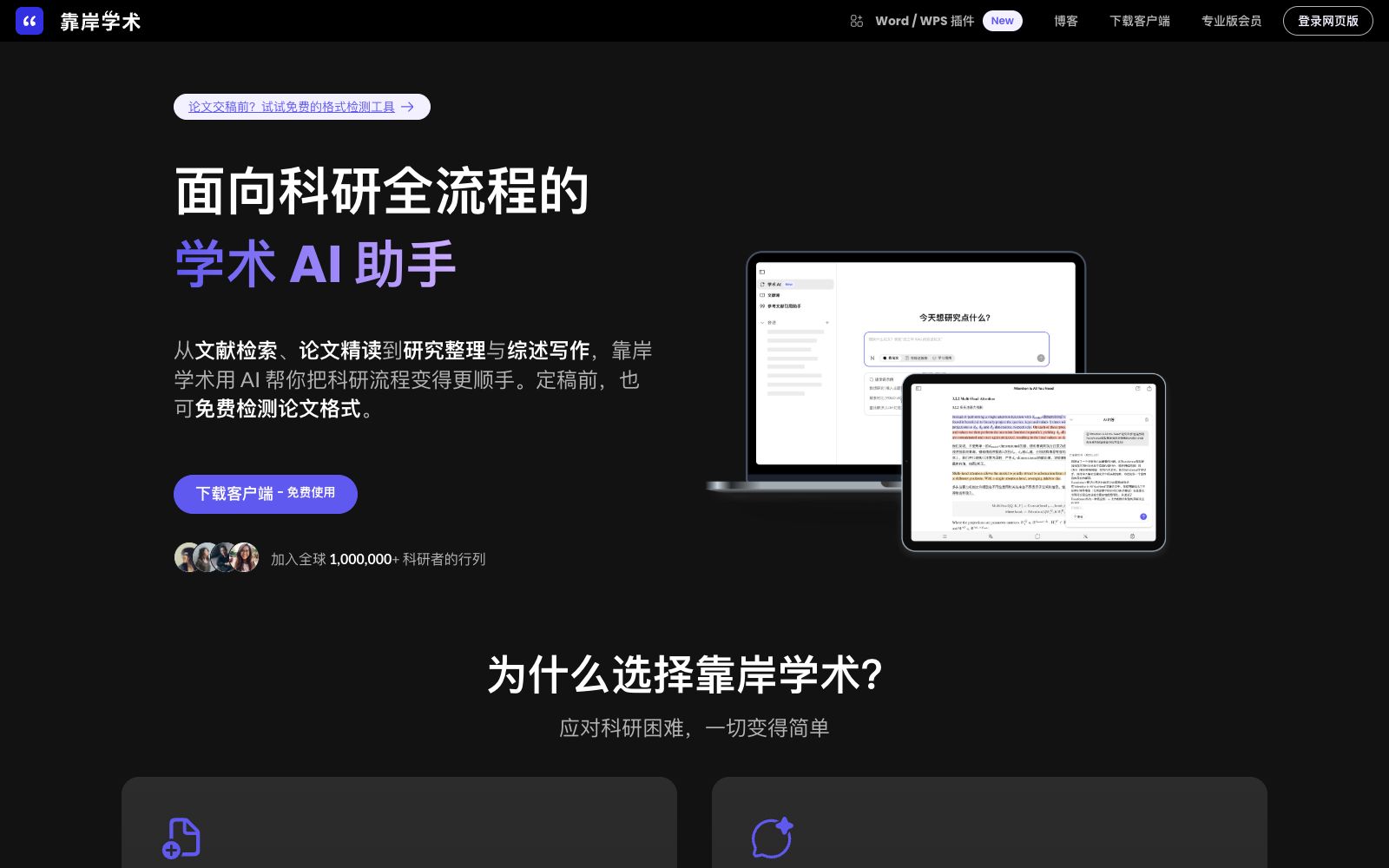Viewport: 1389px width, 868px height.
Task: Open the Word / WPS 插件 menu item
Action: point(925,21)
